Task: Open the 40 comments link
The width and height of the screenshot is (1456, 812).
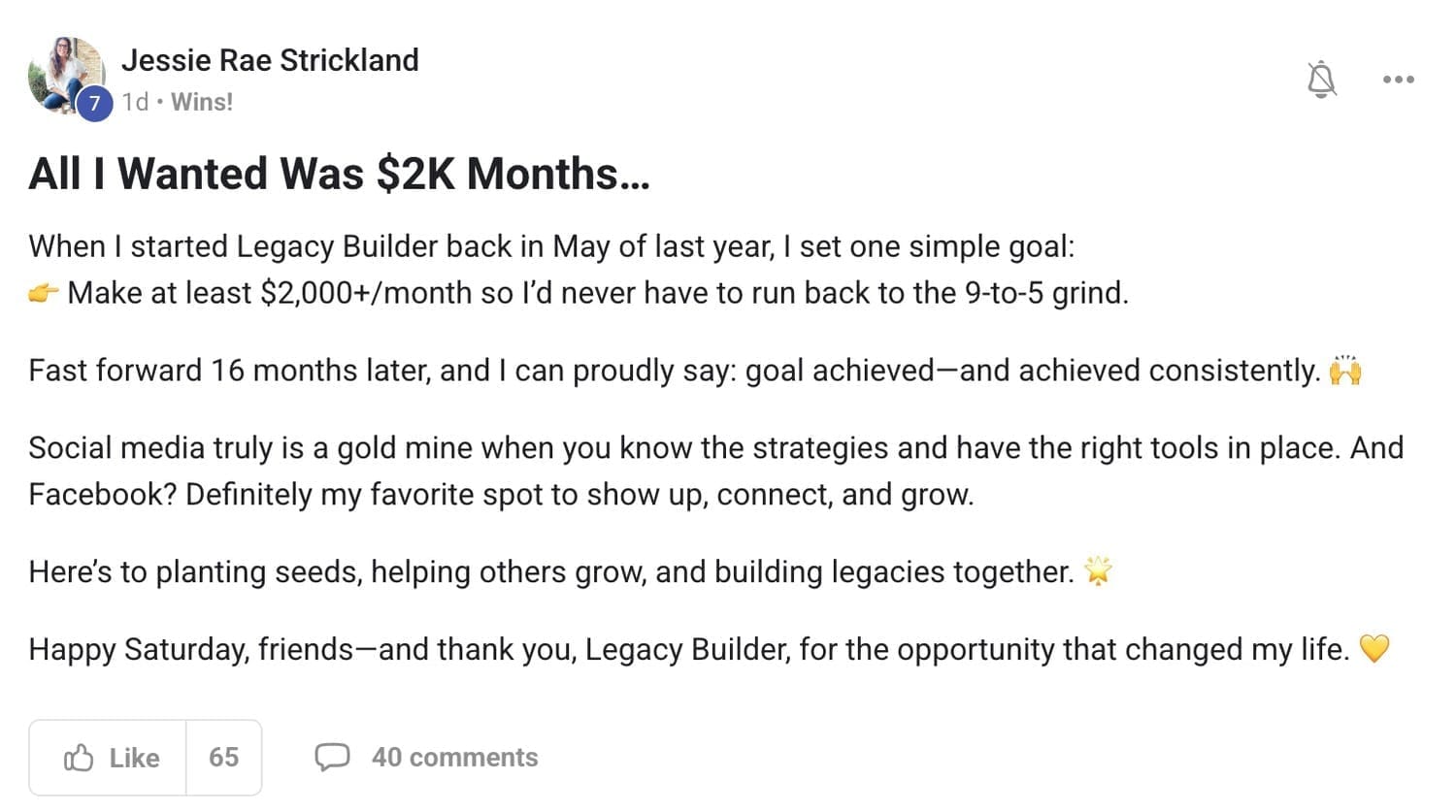Action: pos(454,758)
